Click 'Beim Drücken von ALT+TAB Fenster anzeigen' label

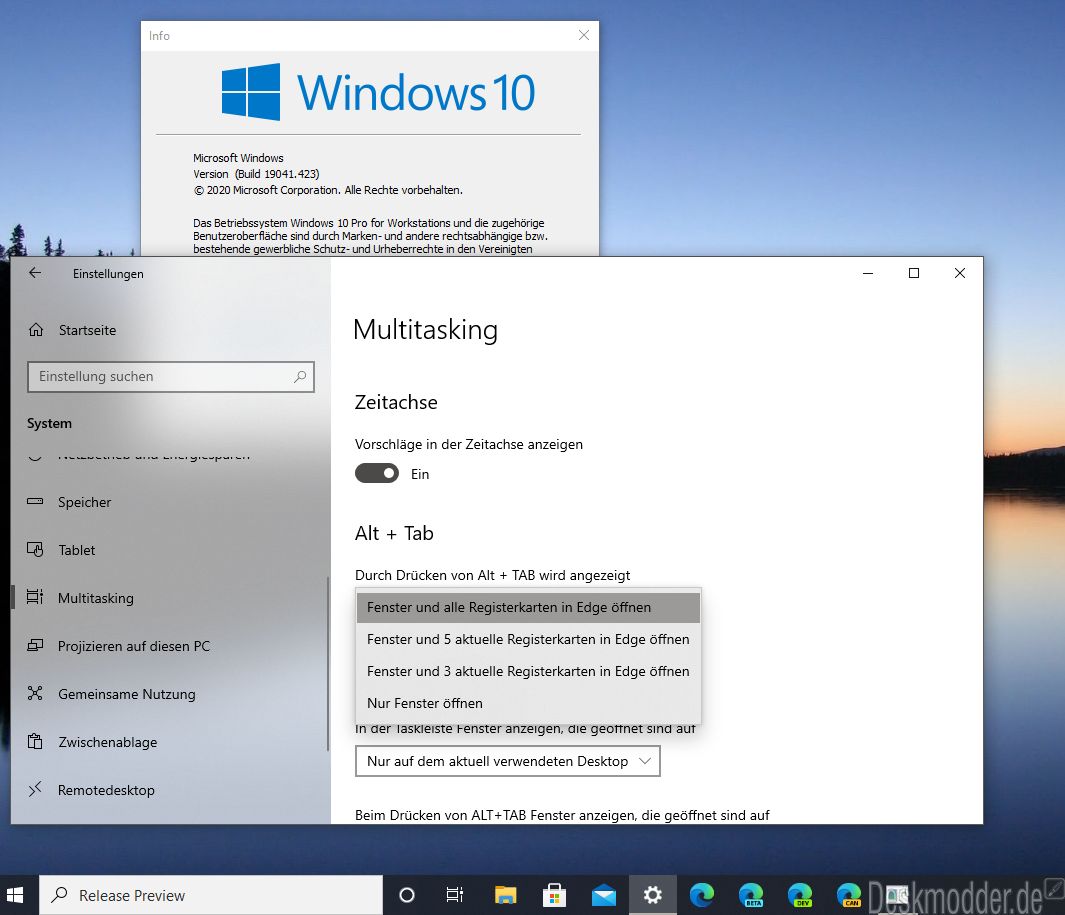point(562,815)
